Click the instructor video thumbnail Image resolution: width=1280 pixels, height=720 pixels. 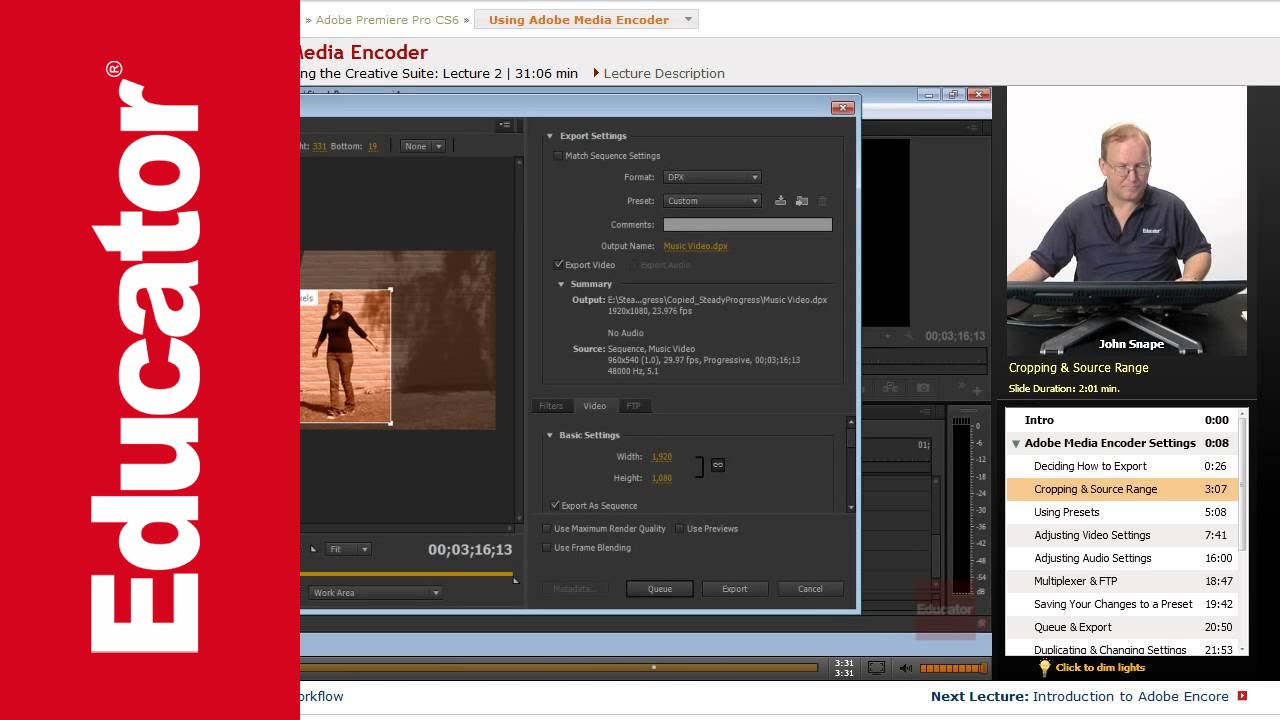coord(1127,221)
